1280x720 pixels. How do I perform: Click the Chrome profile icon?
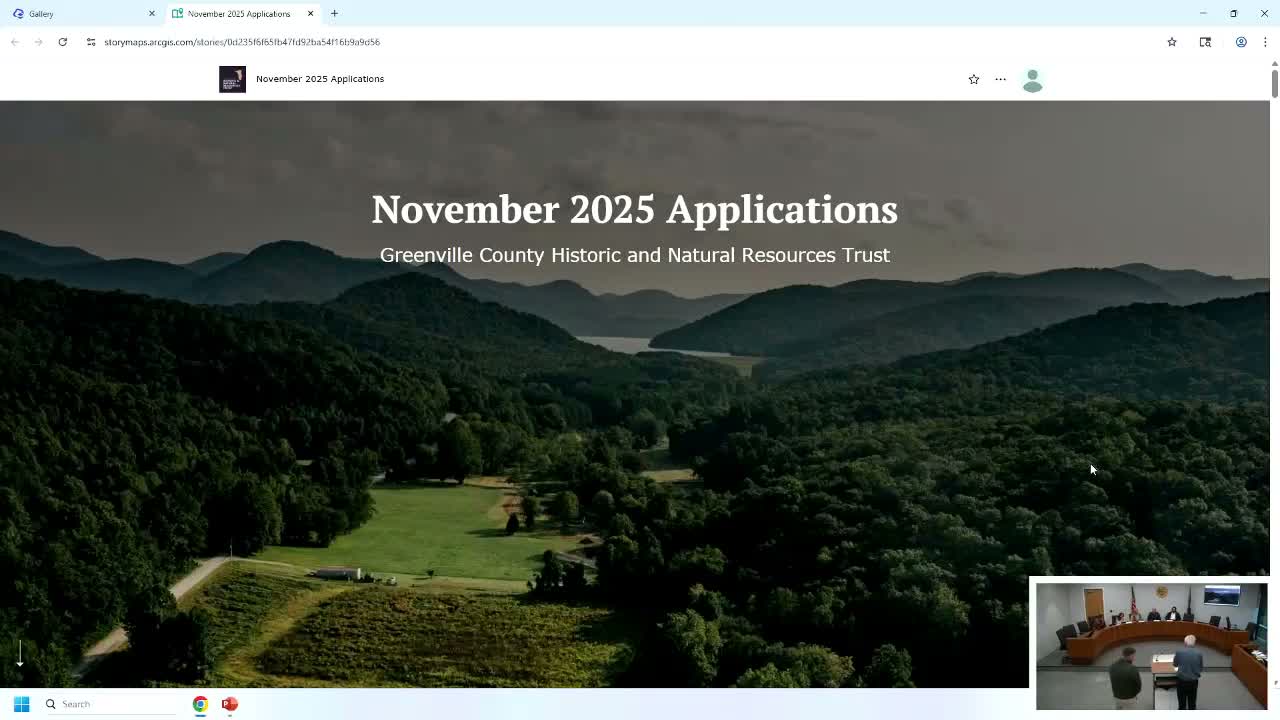[x=1241, y=42]
